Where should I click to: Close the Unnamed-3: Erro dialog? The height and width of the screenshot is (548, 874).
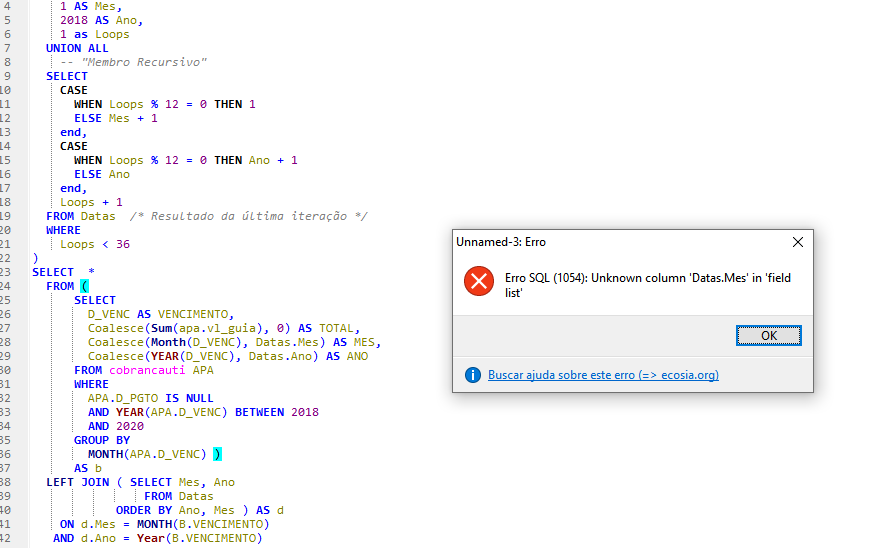pos(798,242)
